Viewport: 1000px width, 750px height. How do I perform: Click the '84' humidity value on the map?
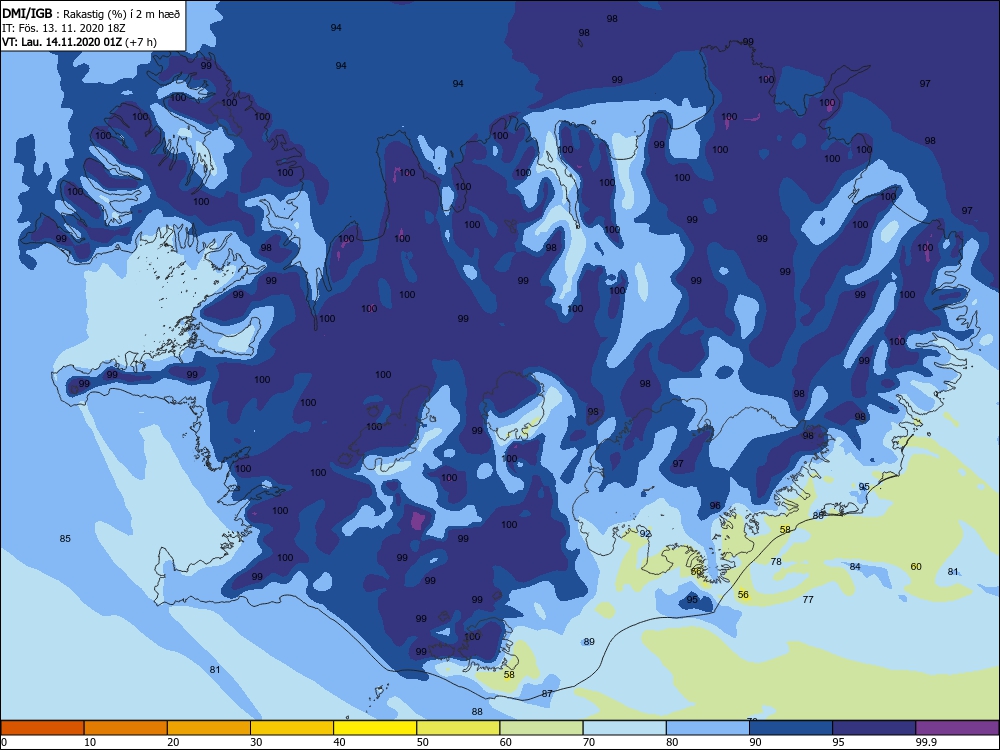pos(855,567)
